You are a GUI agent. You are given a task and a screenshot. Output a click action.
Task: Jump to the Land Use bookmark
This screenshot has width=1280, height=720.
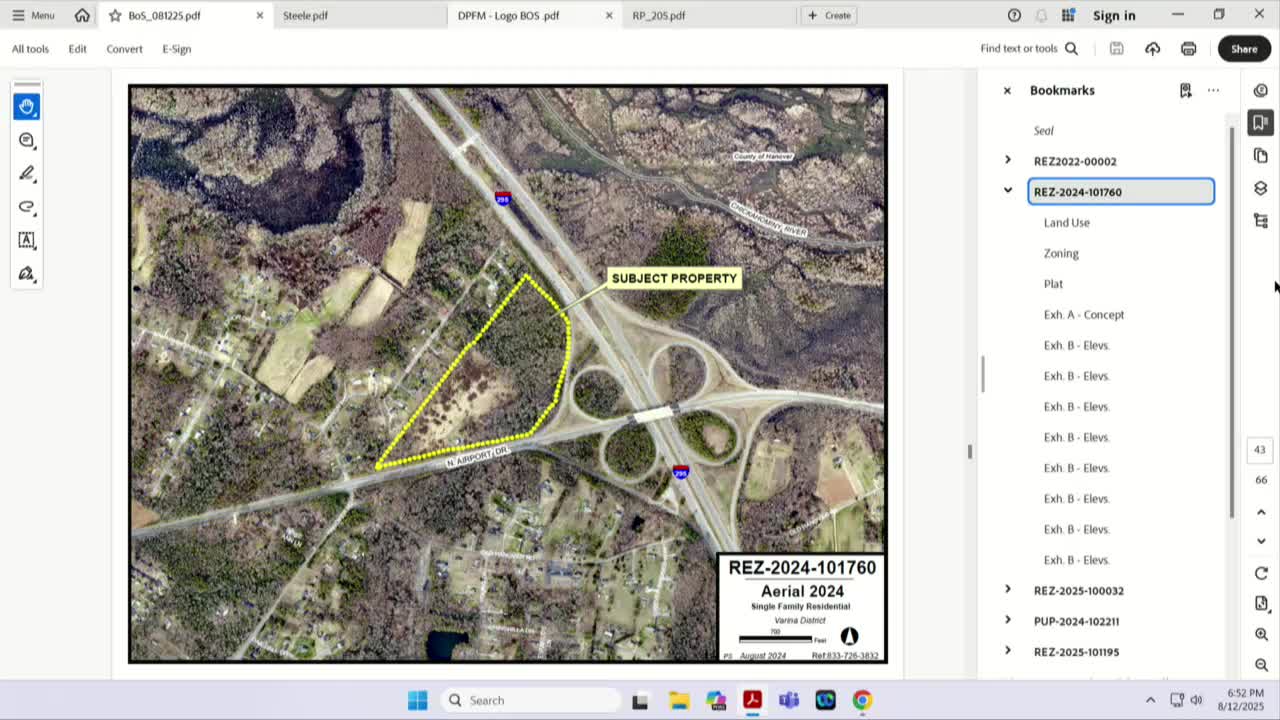coord(1067,222)
